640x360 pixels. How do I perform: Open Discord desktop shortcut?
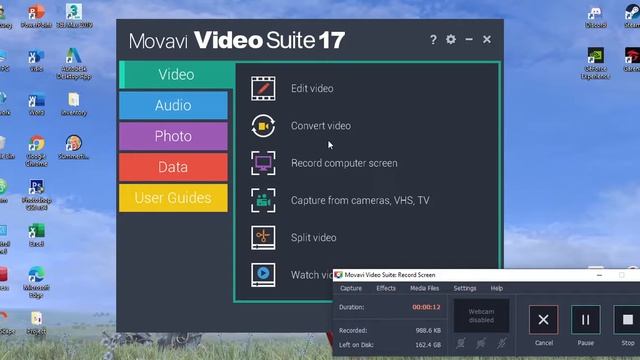(596, 18)
